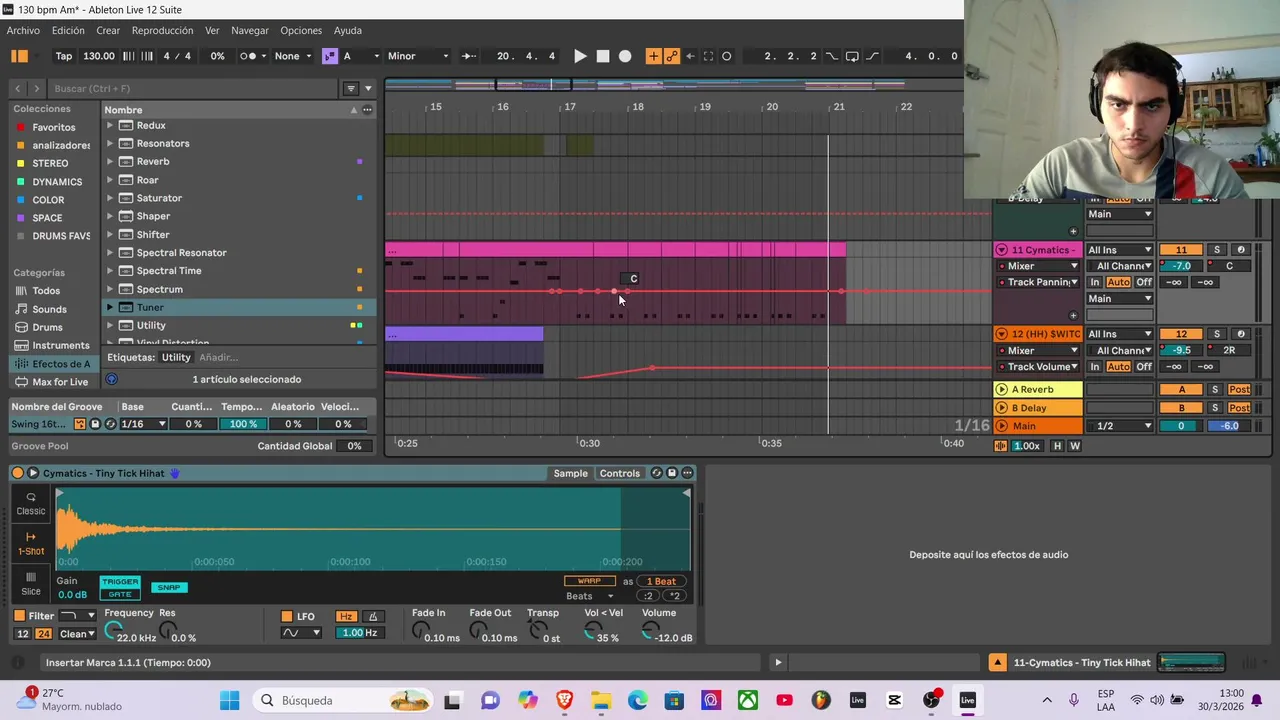The image size is (1280, 720).
Task: Toggle track 12 activator button
Action: (x=1181, y=334)
